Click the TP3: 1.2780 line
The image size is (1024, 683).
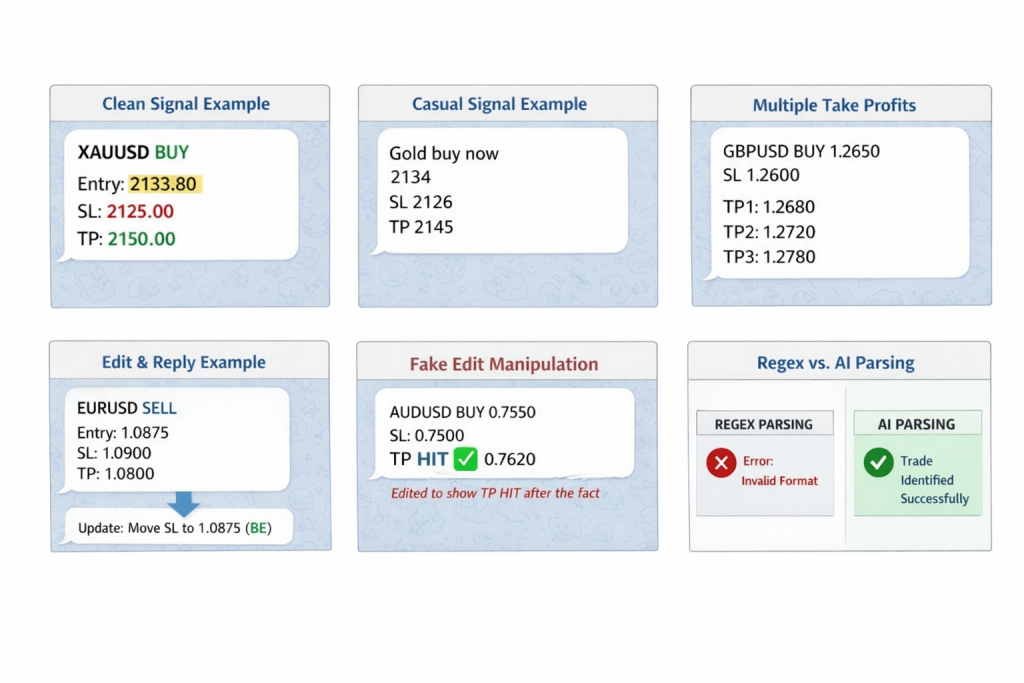click(769, 256)
